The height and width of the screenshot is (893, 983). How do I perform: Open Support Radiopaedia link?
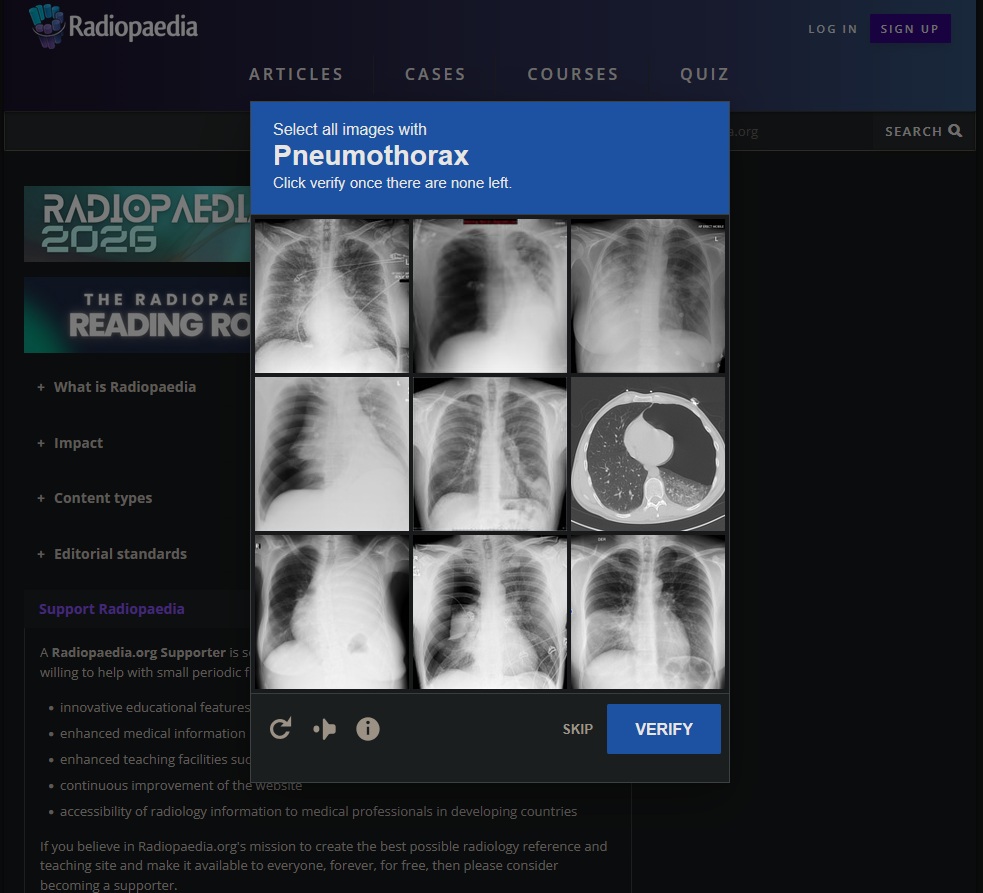pos(112,609)
